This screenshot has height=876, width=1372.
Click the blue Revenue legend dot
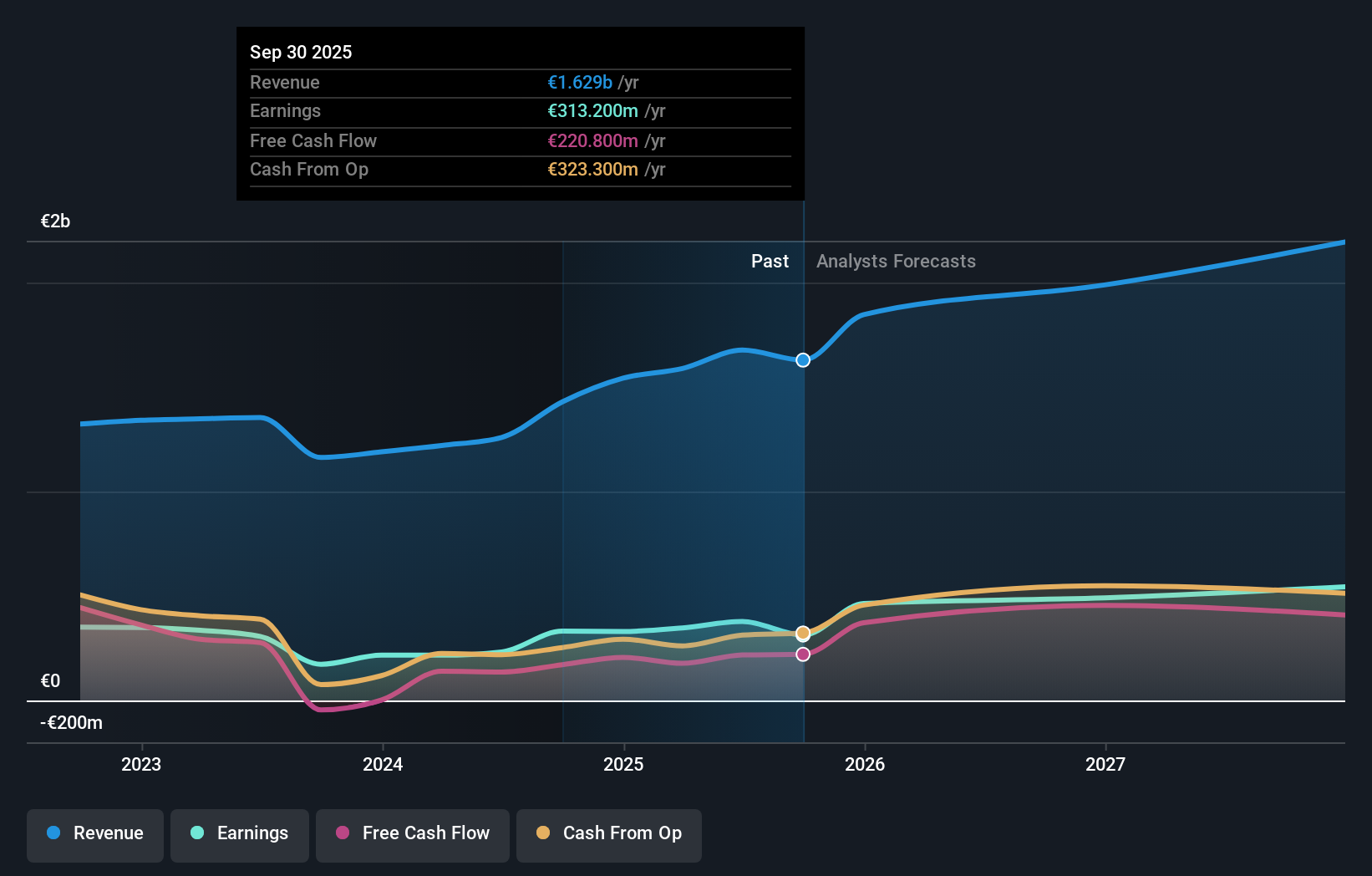pyautogui.click(x=52, y=833)
